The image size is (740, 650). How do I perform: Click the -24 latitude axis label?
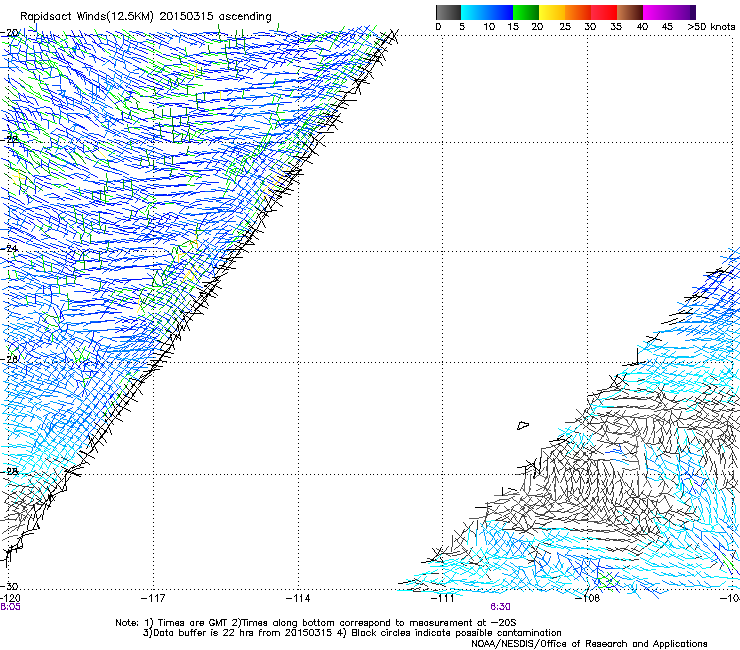(10, 249)
